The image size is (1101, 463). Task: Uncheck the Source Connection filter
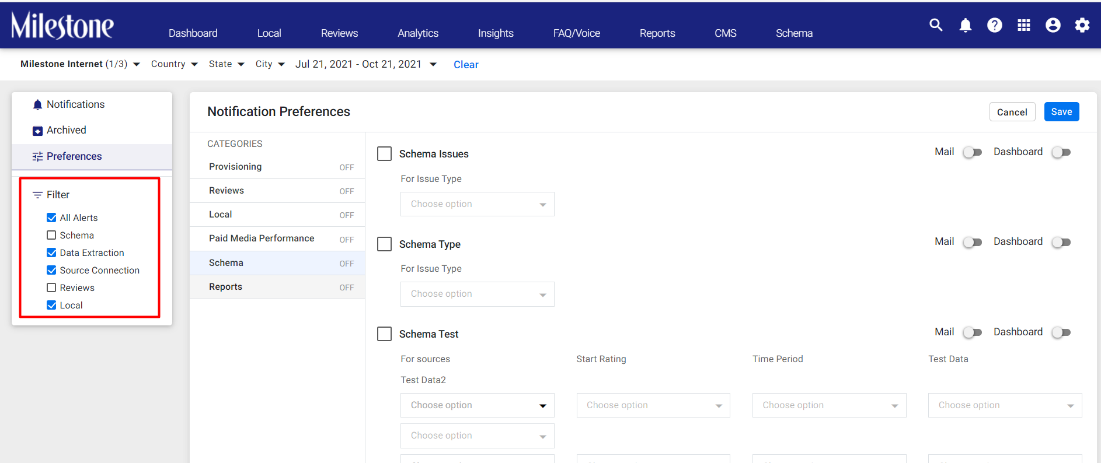51,270
